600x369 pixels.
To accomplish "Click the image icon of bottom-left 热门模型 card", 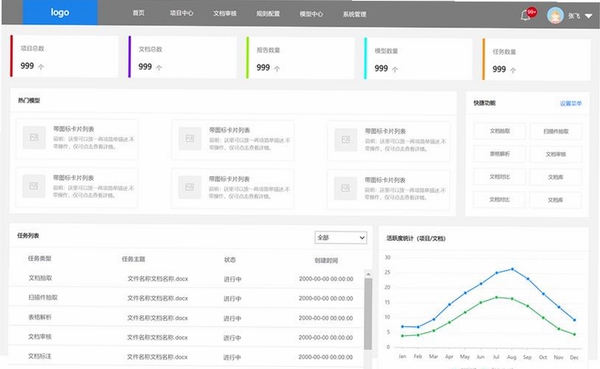I will (x=34, y=186).
